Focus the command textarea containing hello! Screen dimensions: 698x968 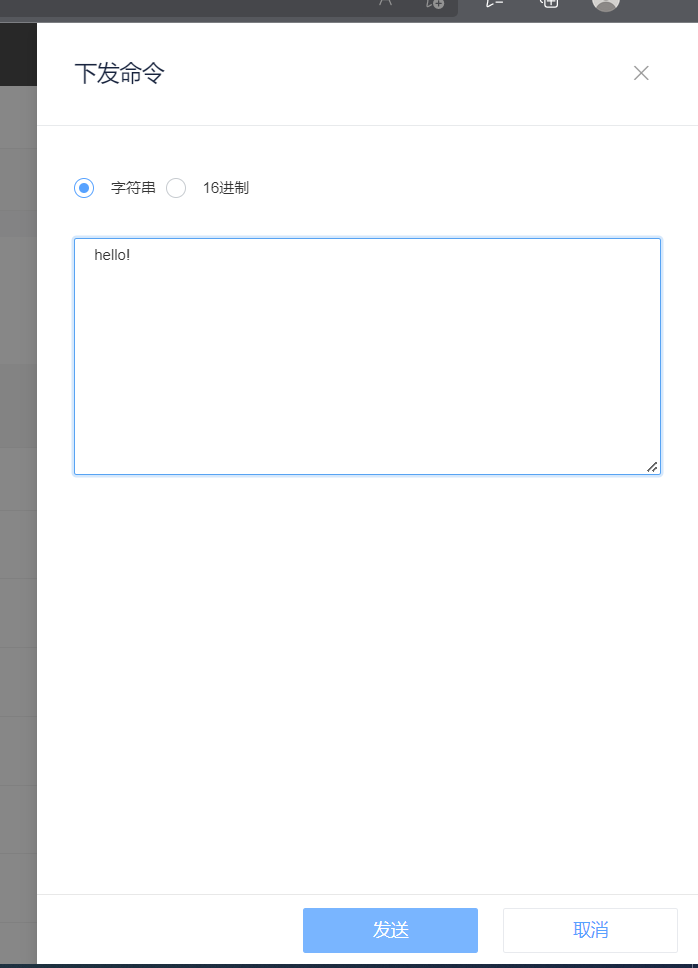367,356
